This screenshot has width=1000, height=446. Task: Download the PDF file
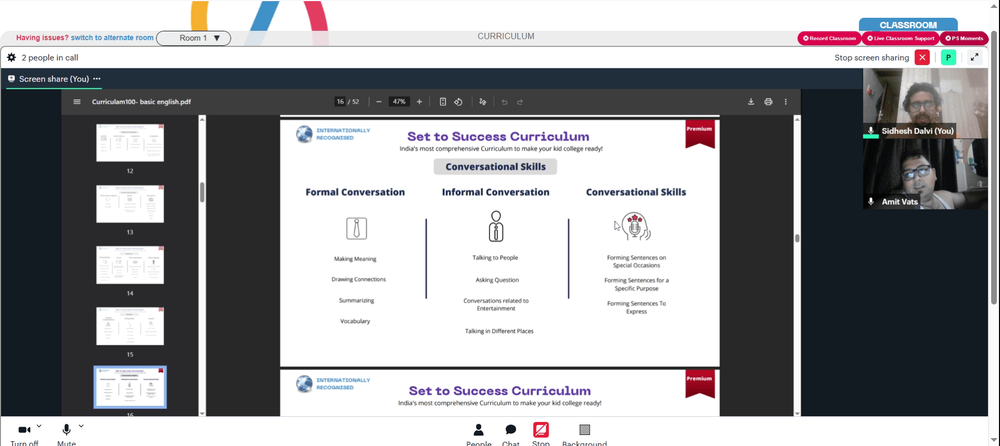coord(751,101)
